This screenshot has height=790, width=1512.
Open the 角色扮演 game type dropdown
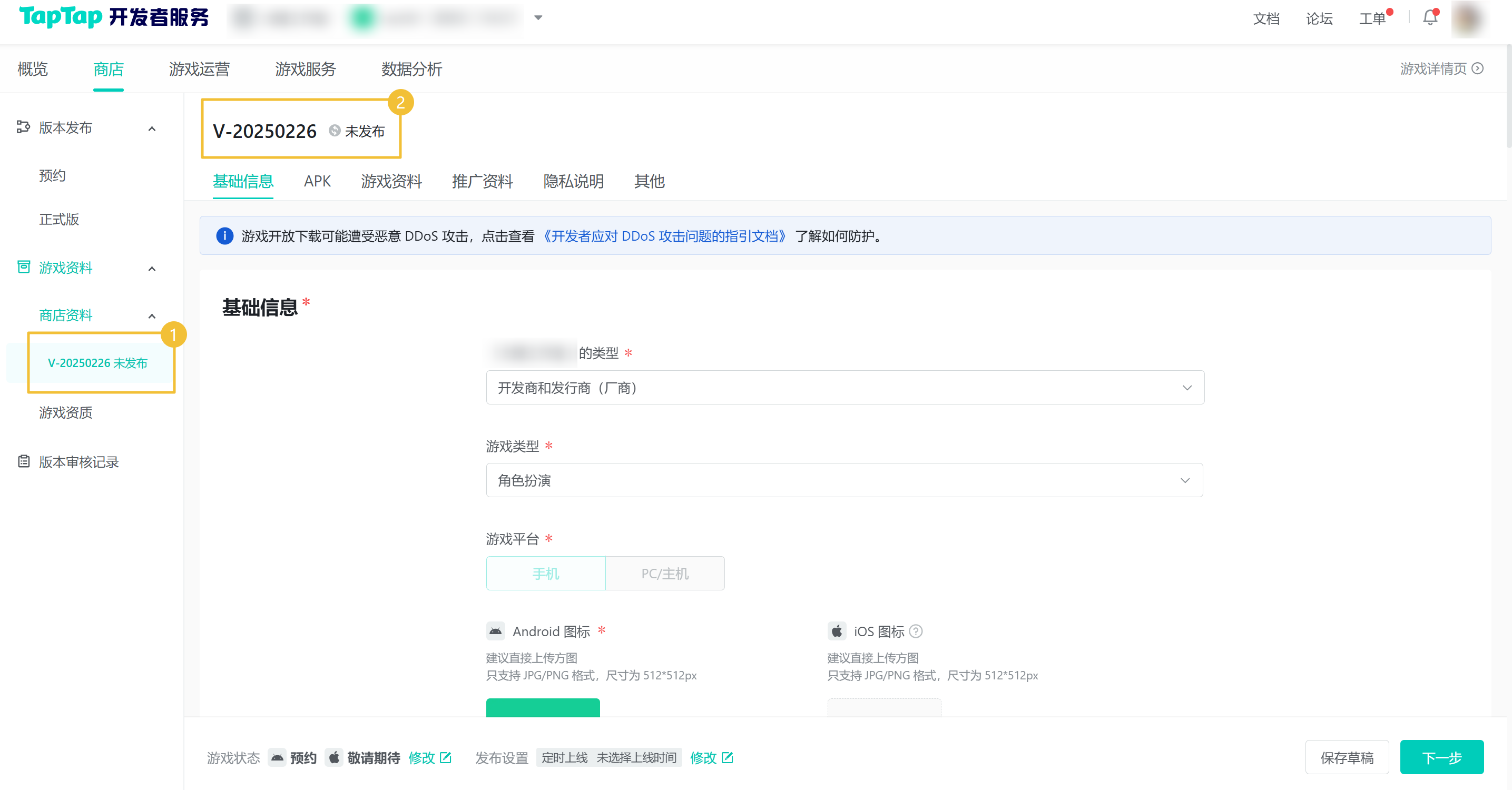point(844,480)
